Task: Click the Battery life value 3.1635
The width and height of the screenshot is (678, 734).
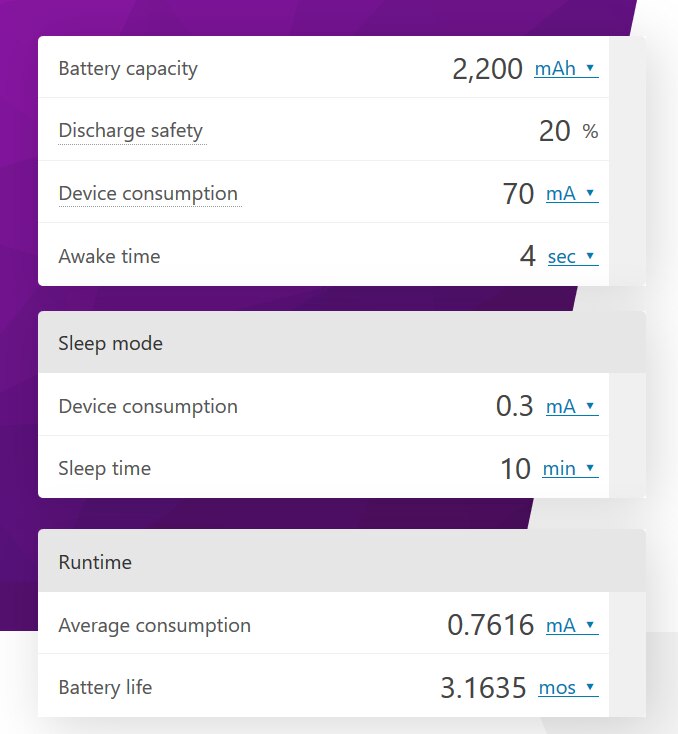Action: (x=483, y=688)
